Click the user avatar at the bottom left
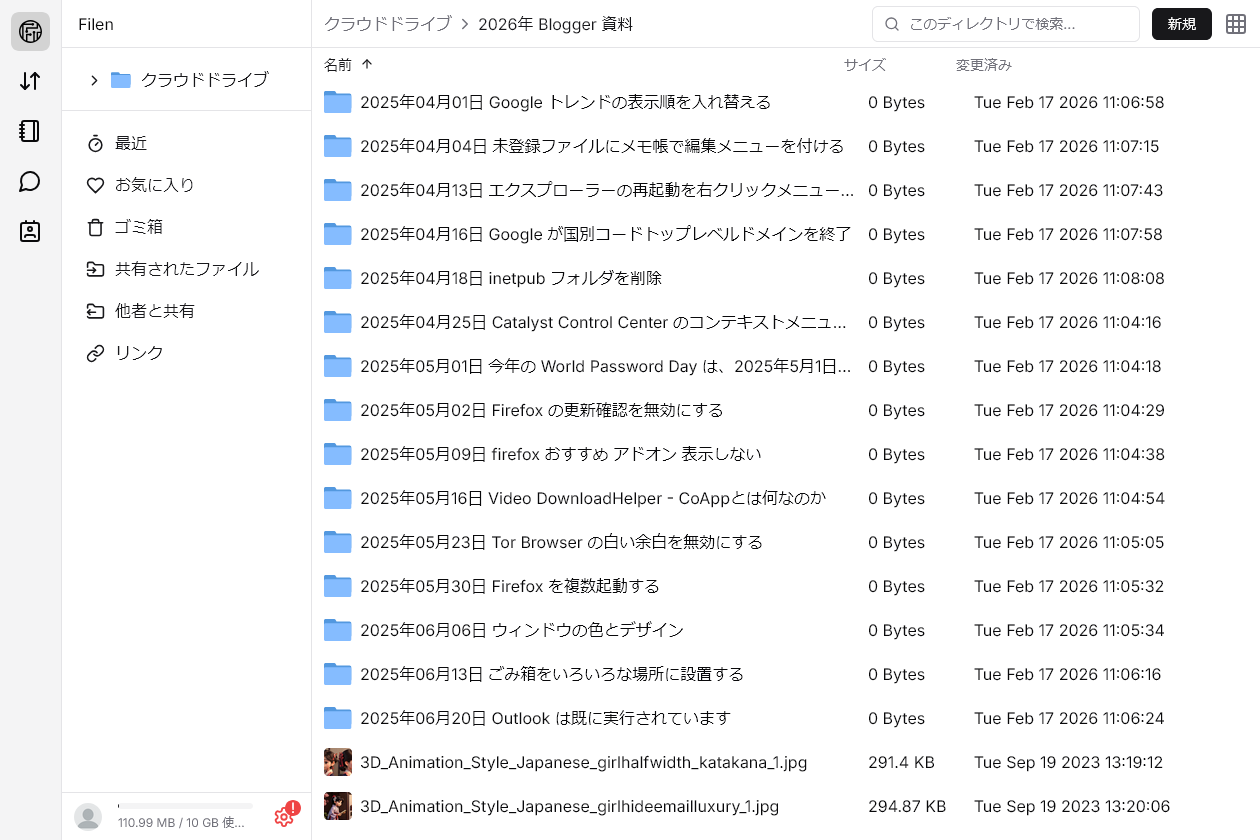The width and height of the screenshot is (1260, 840). (x=89, y=816)
